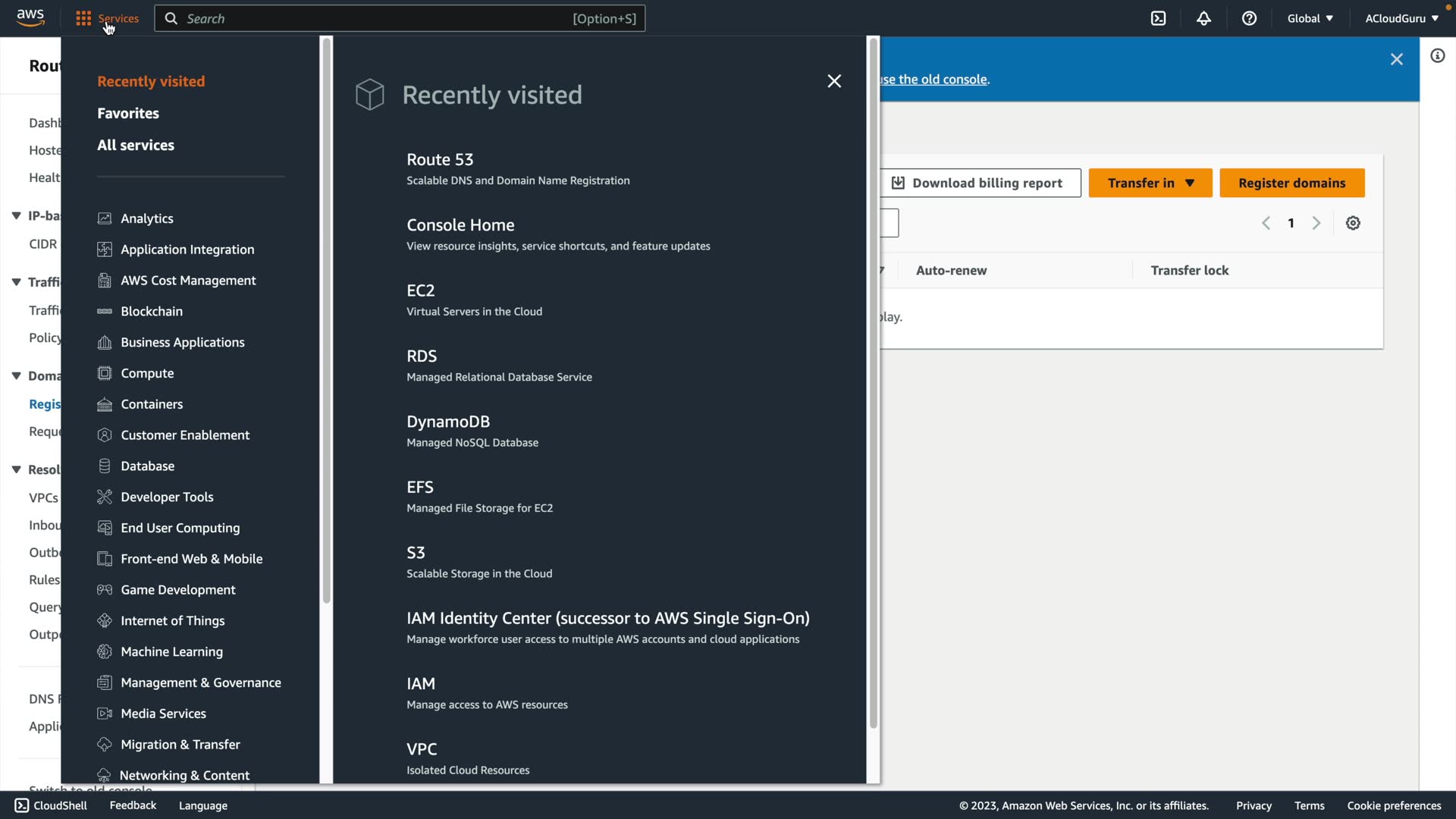Open table preferences gear icon
The height and width of the screenshot is (819, 1456).
[x=1353, y=223]
